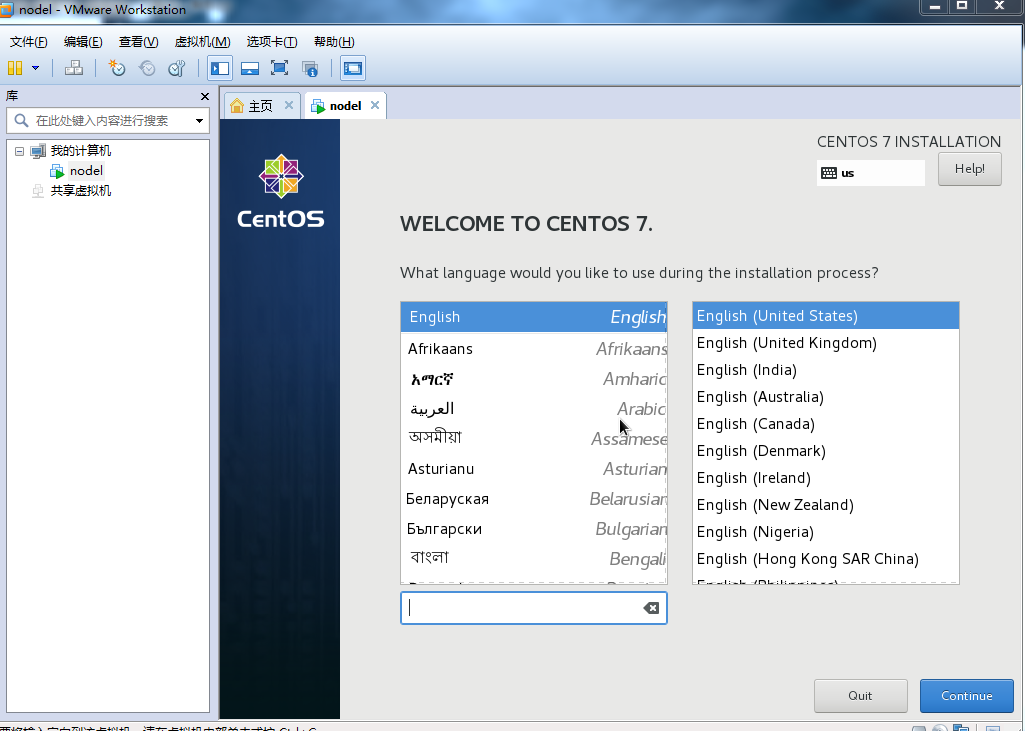The image size is (1025, 731).
Task: Choose English (Canada) locale
Action: tap(826, 424)
